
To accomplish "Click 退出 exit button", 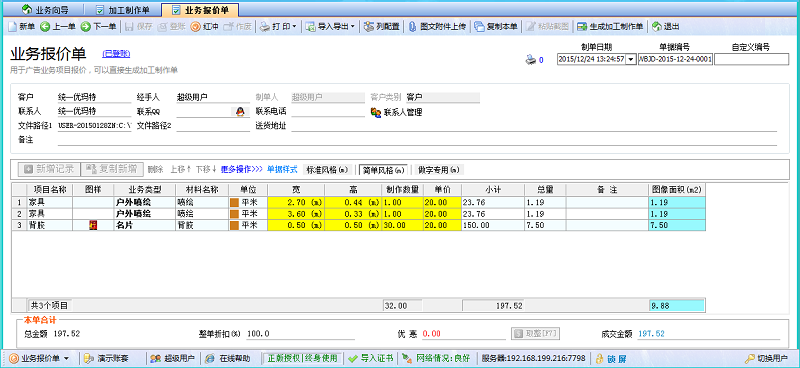I will (665, 27).
